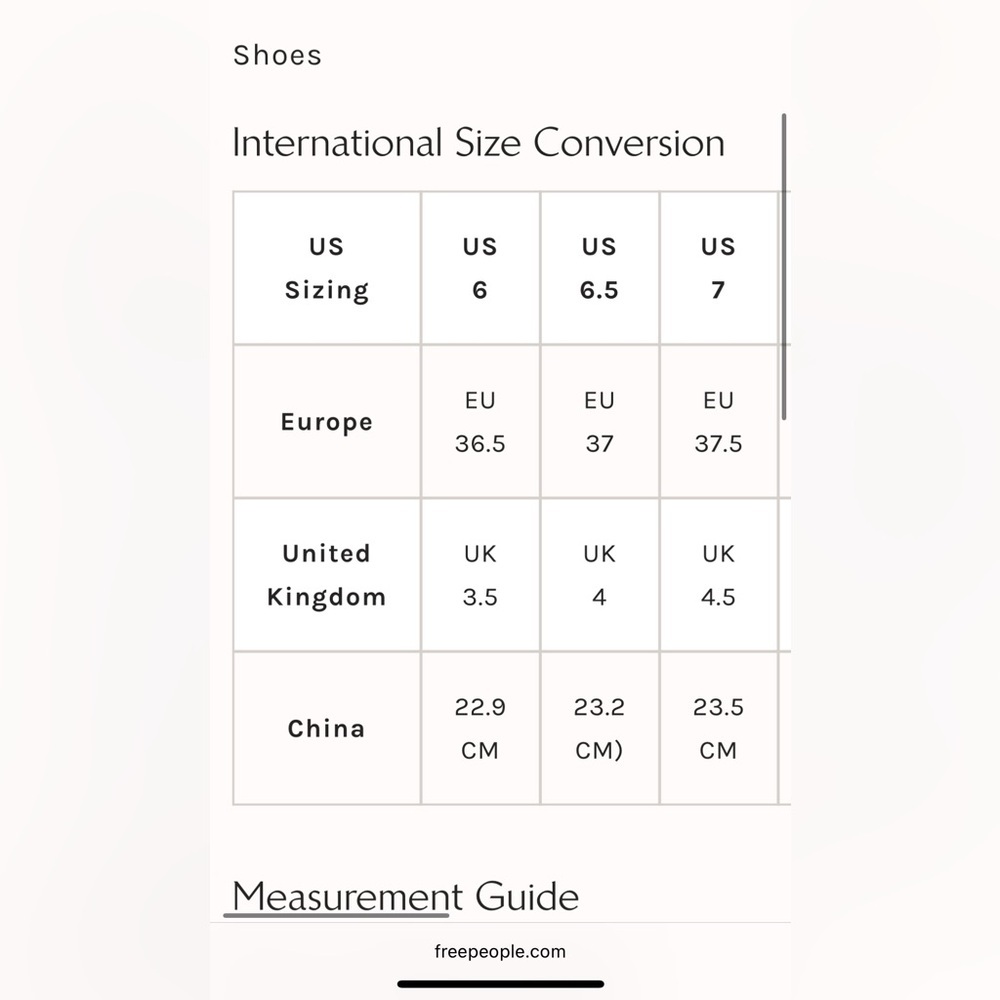Select the US 6.5 column header

click(599, 268)
